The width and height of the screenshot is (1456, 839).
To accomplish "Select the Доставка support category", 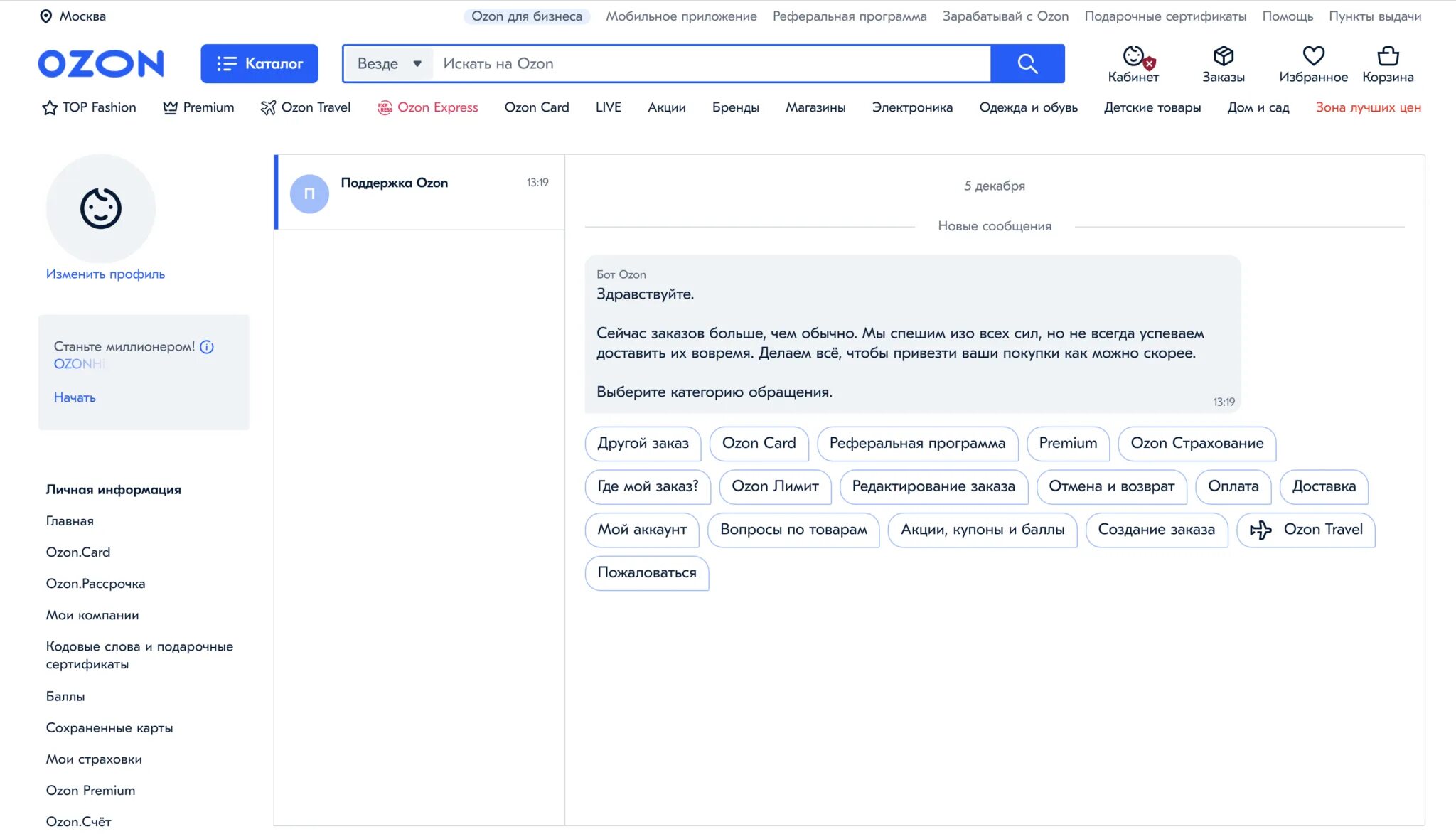I will (x=1322, y=486).
